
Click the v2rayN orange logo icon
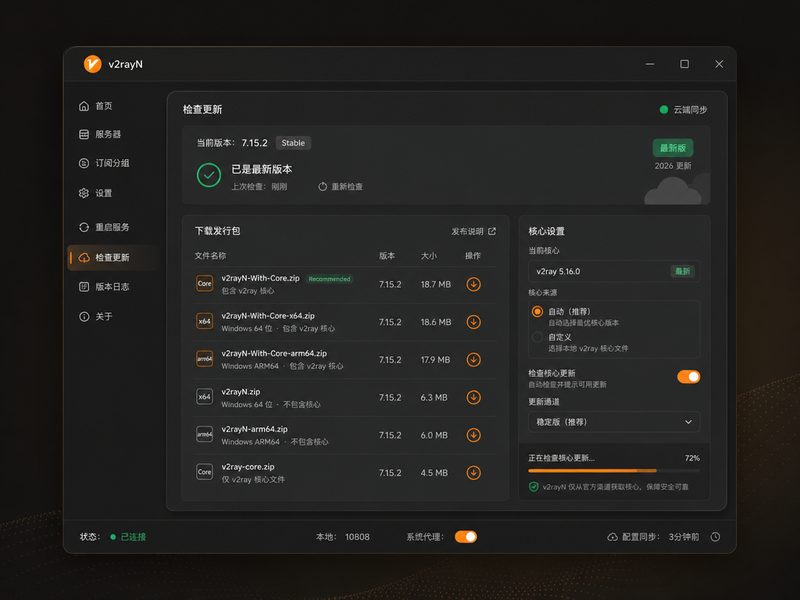(x=92, y=64)
